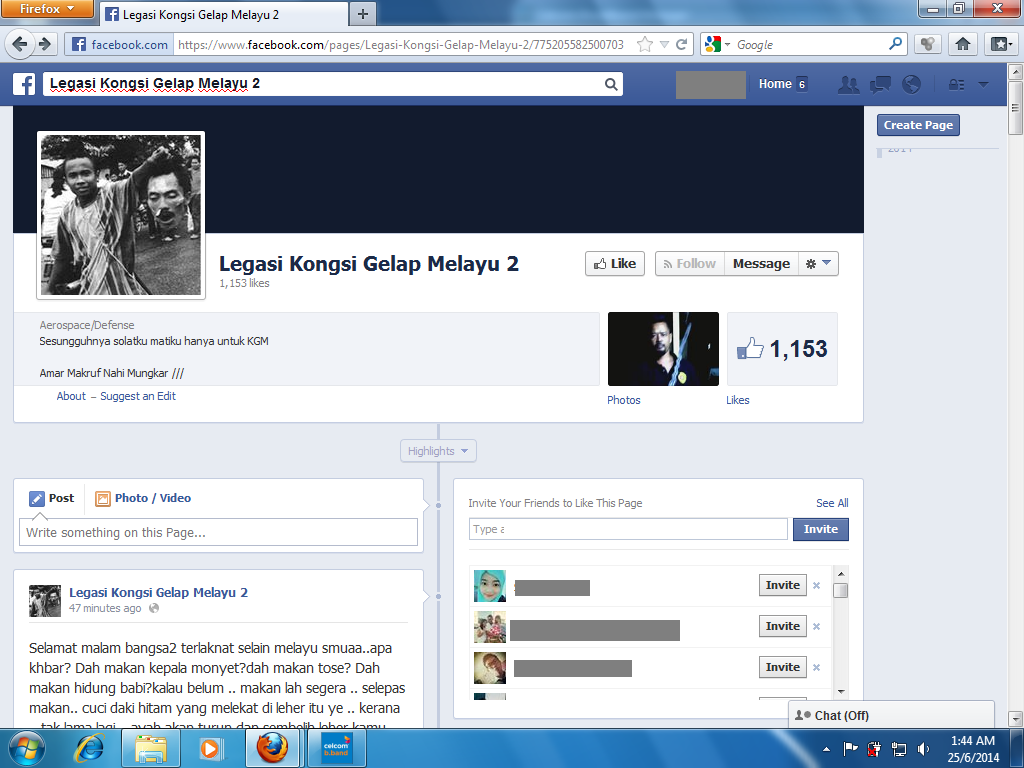Click the Facebook logo icon
The height and width of the screenshot is (768, 1024).
coord(24,84)
